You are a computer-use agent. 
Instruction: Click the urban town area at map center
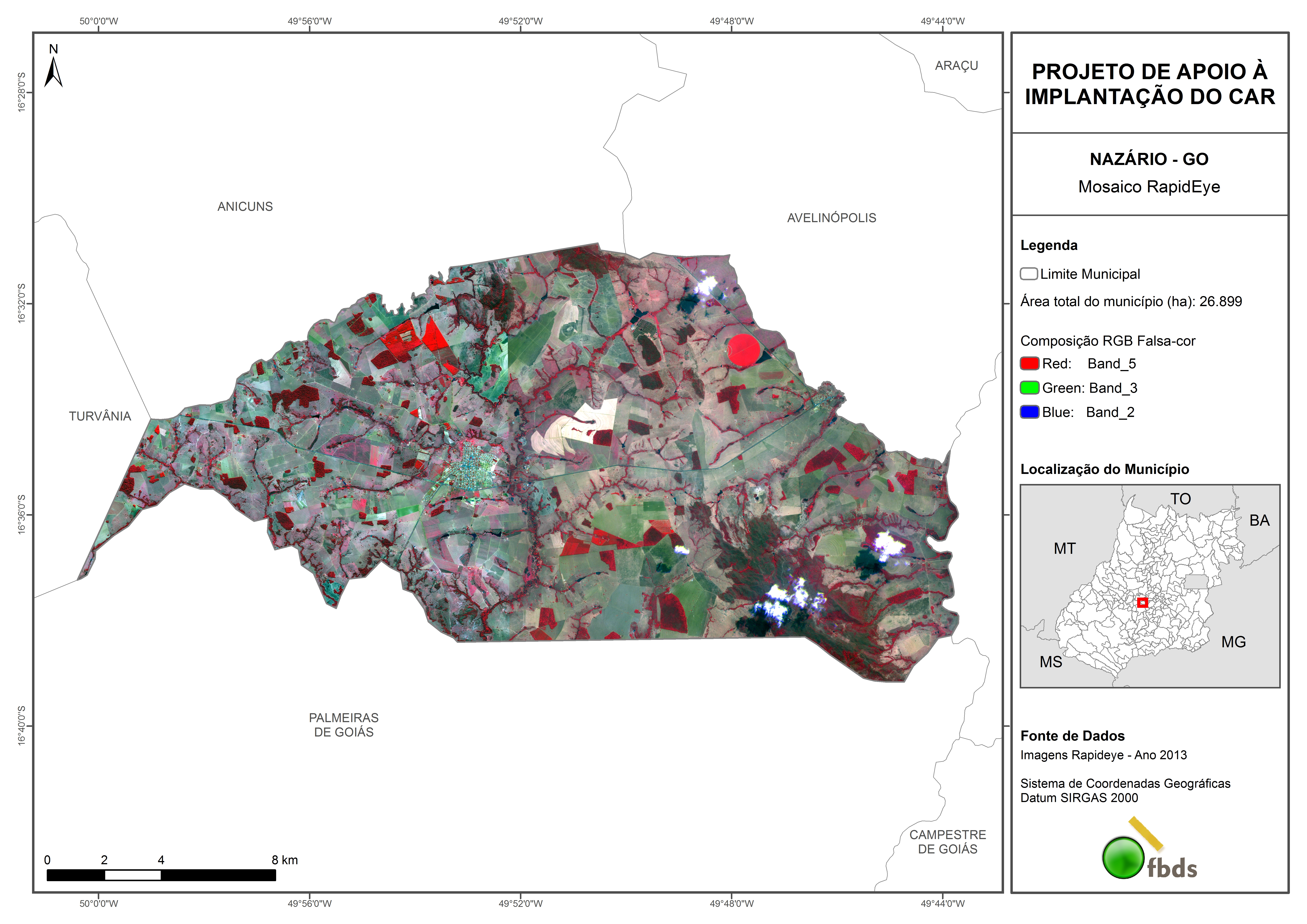471,468
